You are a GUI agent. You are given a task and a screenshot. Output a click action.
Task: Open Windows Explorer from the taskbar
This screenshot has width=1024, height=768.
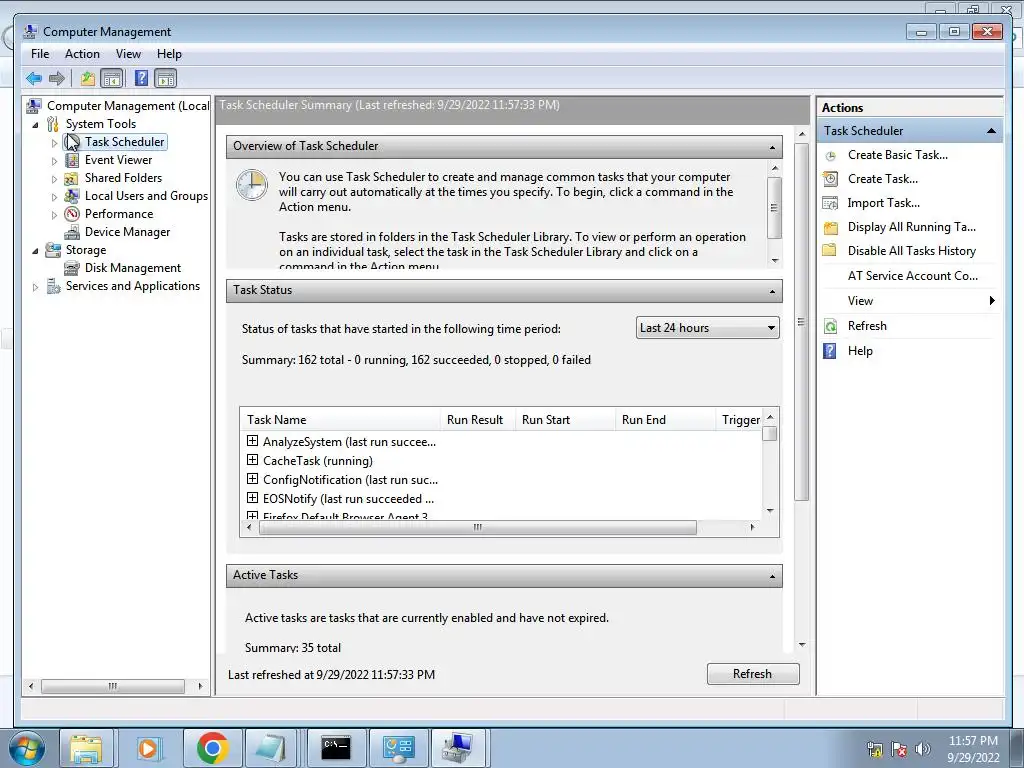pyautogui.click(x=87, y=748)
